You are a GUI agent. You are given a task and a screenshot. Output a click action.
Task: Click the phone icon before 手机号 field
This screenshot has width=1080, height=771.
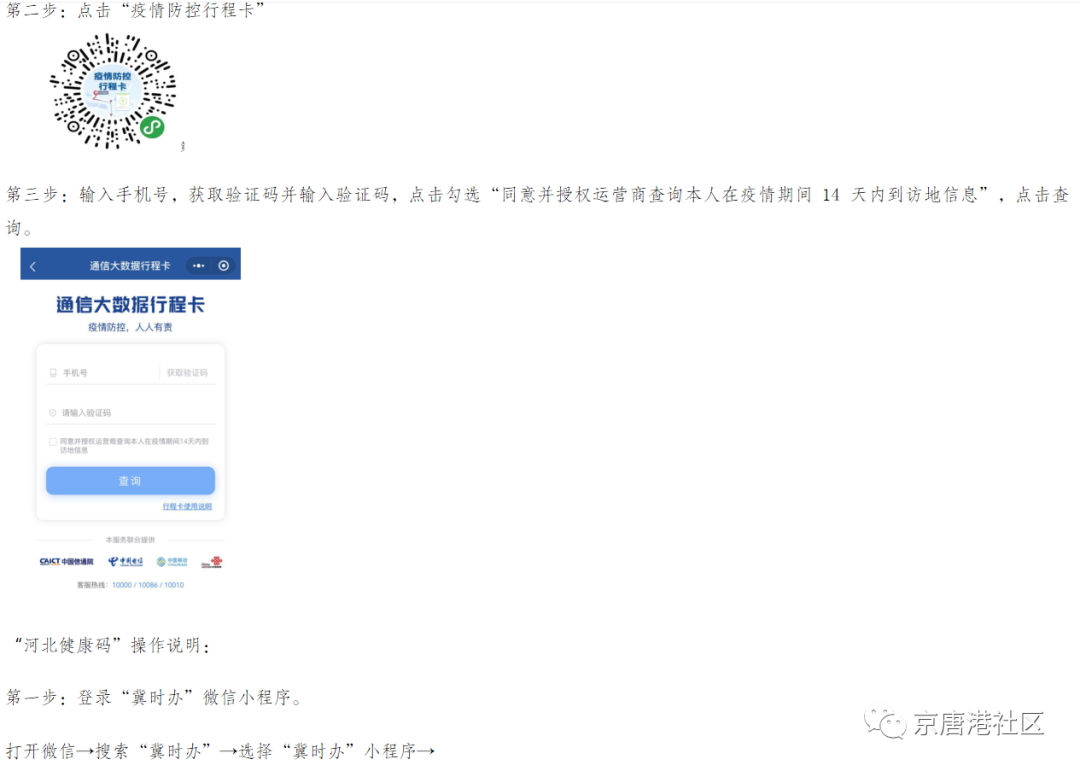click(x=53, y=373)
